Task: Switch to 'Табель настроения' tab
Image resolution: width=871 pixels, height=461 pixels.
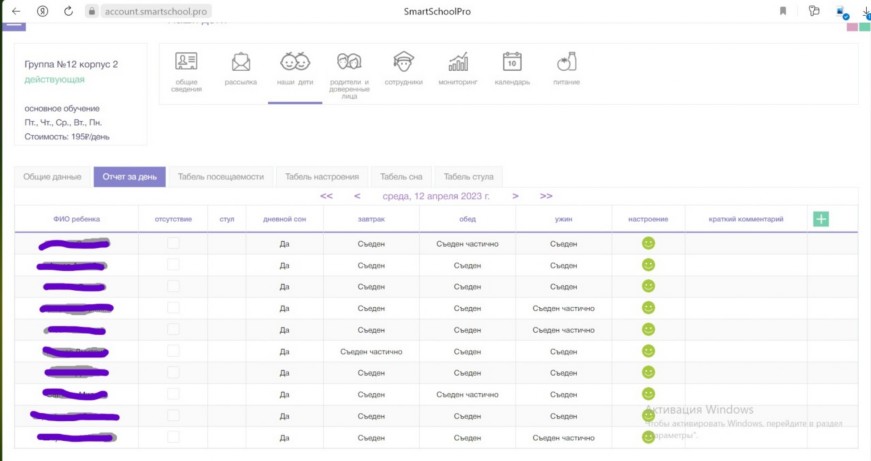Action: point(322,177)
